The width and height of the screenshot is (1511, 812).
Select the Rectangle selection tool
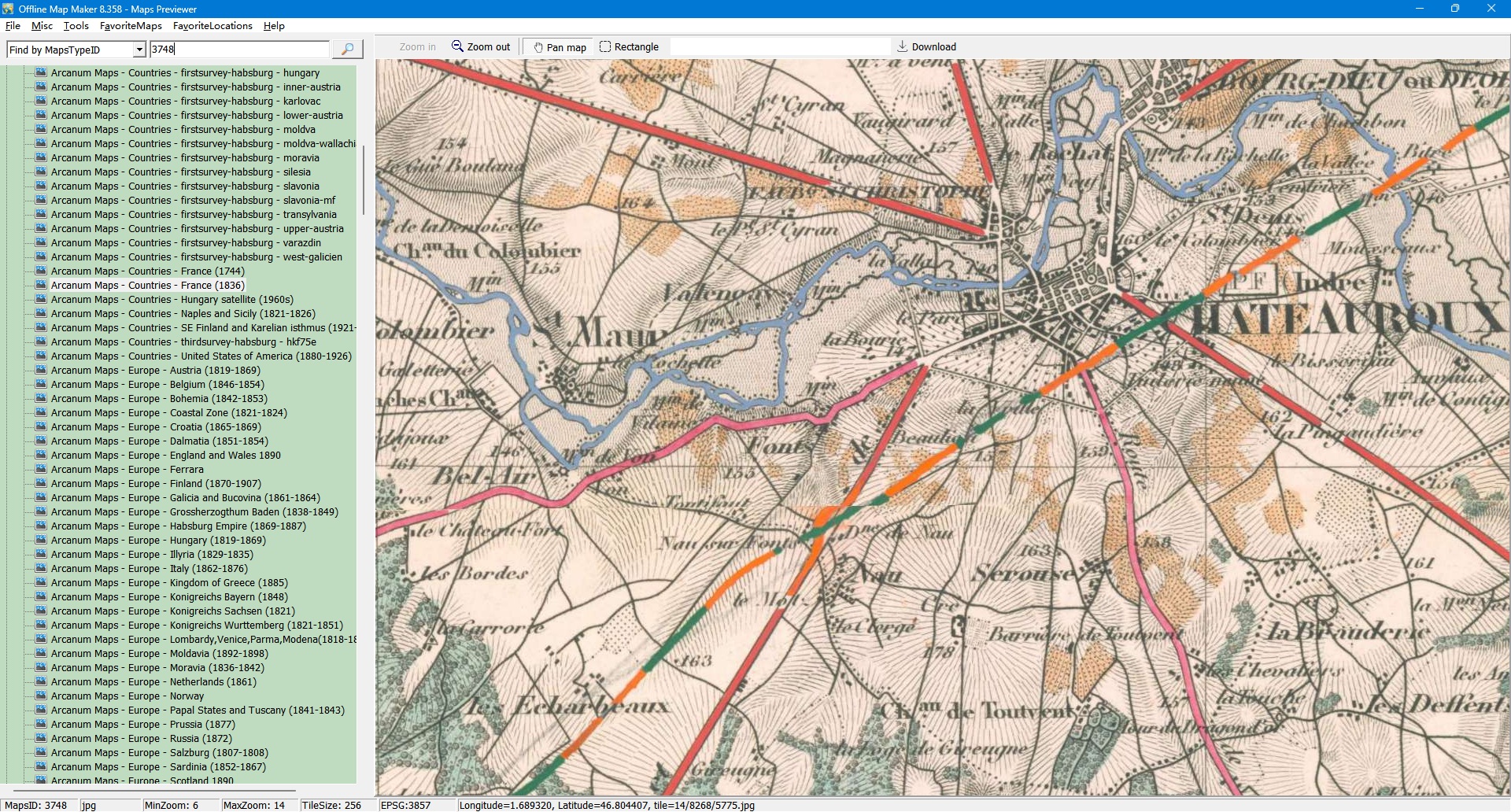629,47
